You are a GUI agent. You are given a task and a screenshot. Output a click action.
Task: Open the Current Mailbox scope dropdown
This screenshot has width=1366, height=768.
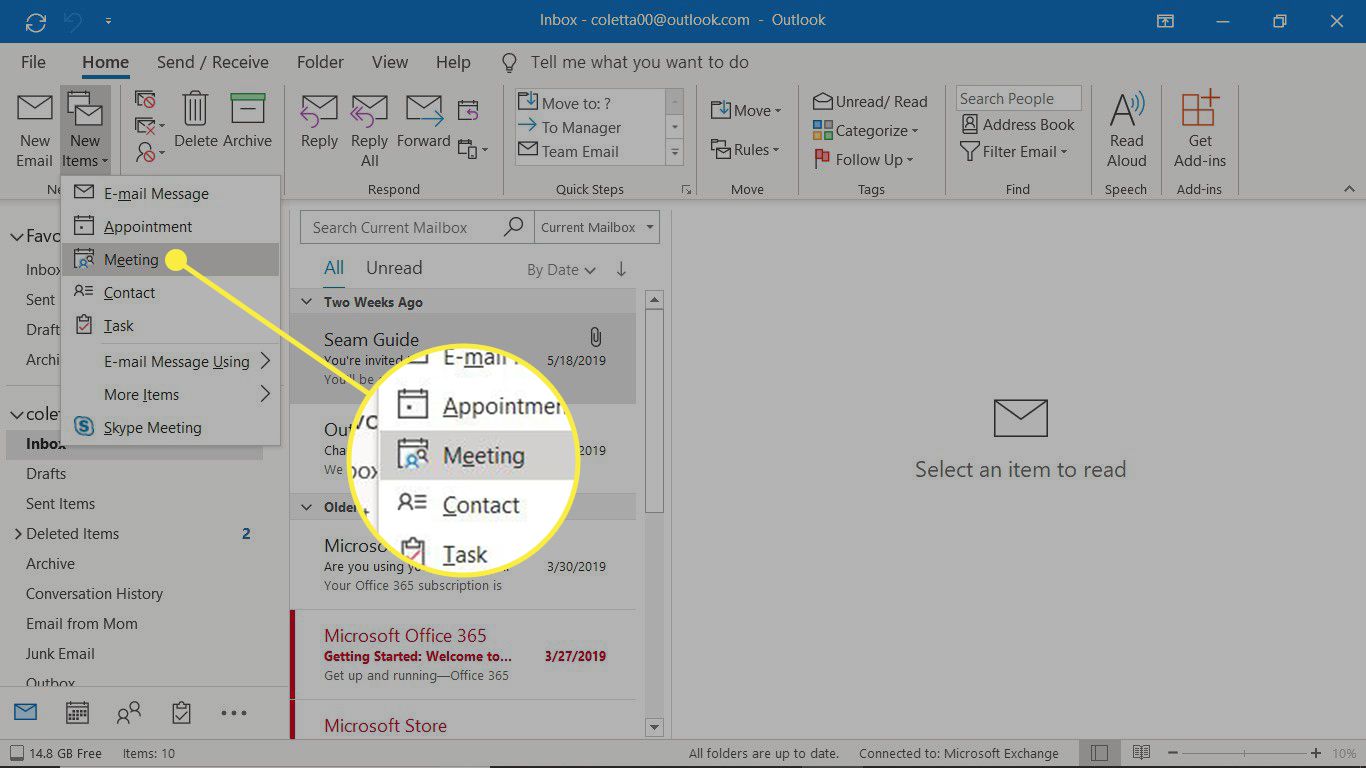pos(597,227)
